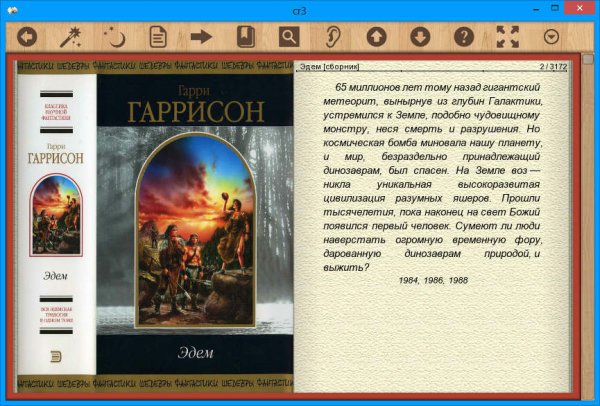600x406 pixels.
Task: Open the document contents page icon
Action: pyautogui.click(x=158, y=37)
